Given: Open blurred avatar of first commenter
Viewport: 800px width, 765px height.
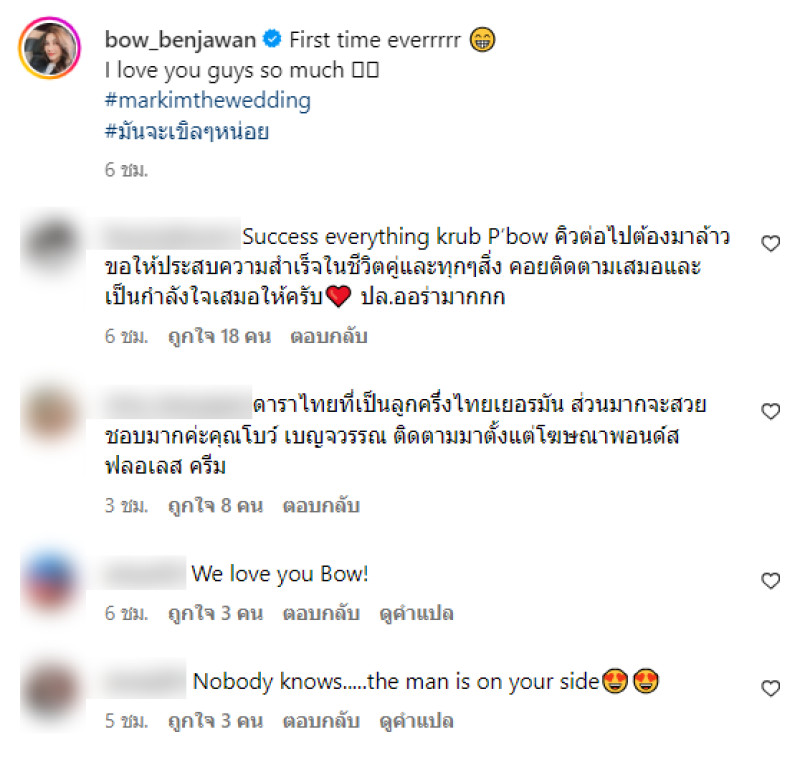Looking at the screenshot, I should click(x=51, y=244).
